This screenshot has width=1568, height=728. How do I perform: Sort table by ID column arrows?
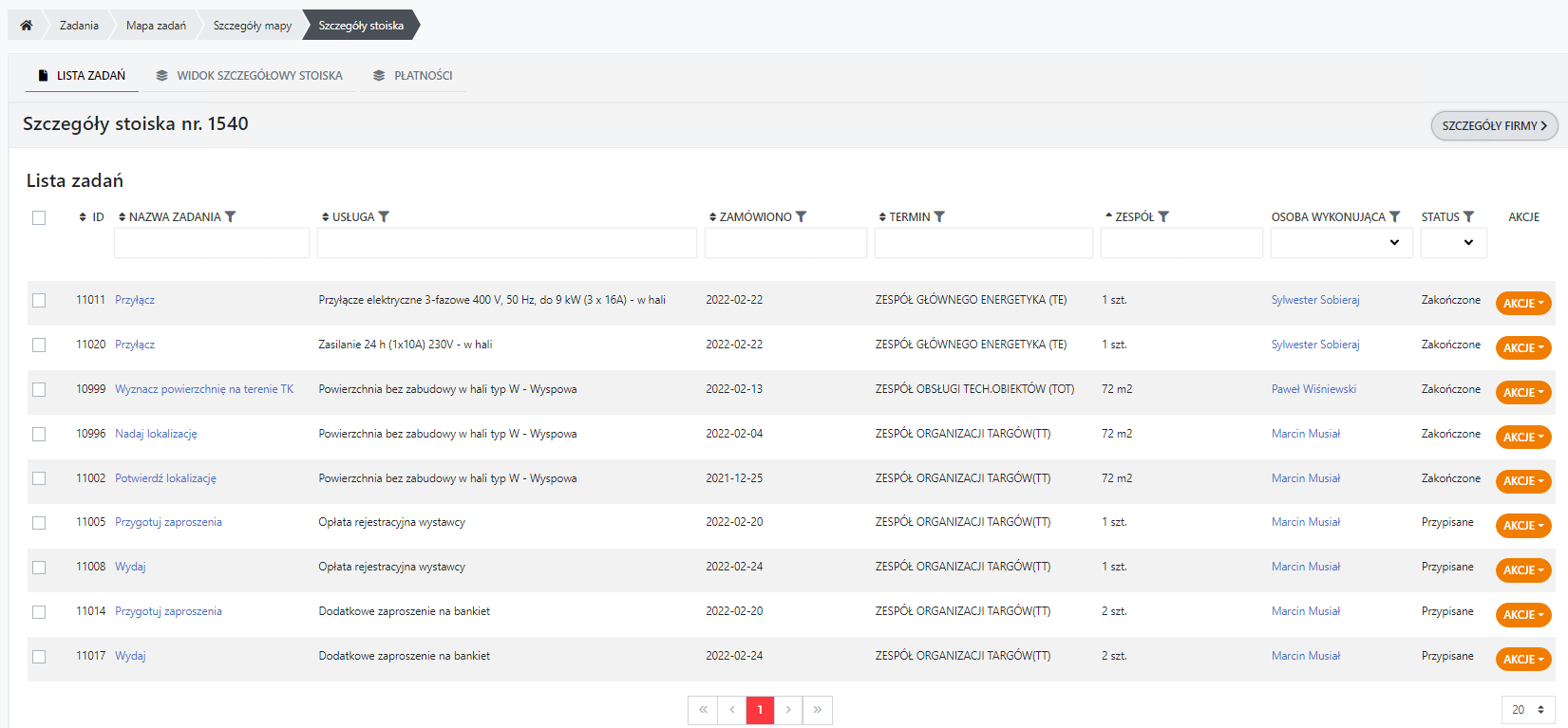[x=84, y=217]
